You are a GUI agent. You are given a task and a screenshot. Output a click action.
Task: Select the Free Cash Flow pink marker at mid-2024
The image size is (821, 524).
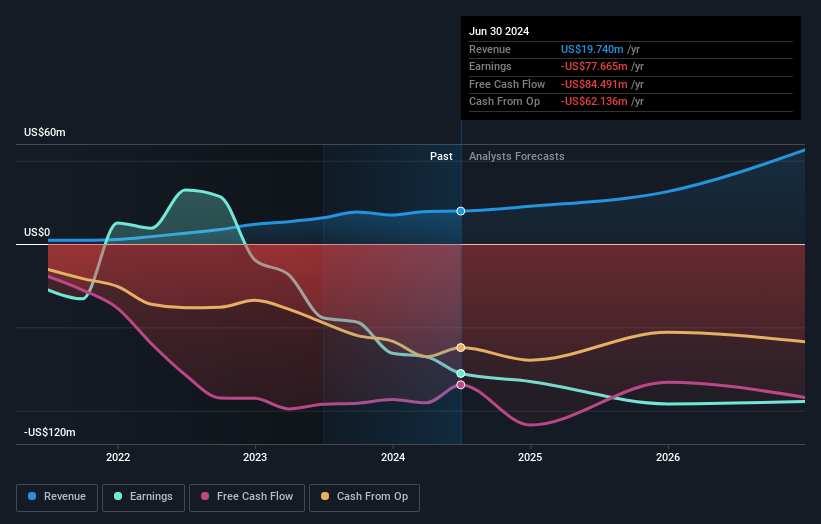tap(461, 385)
